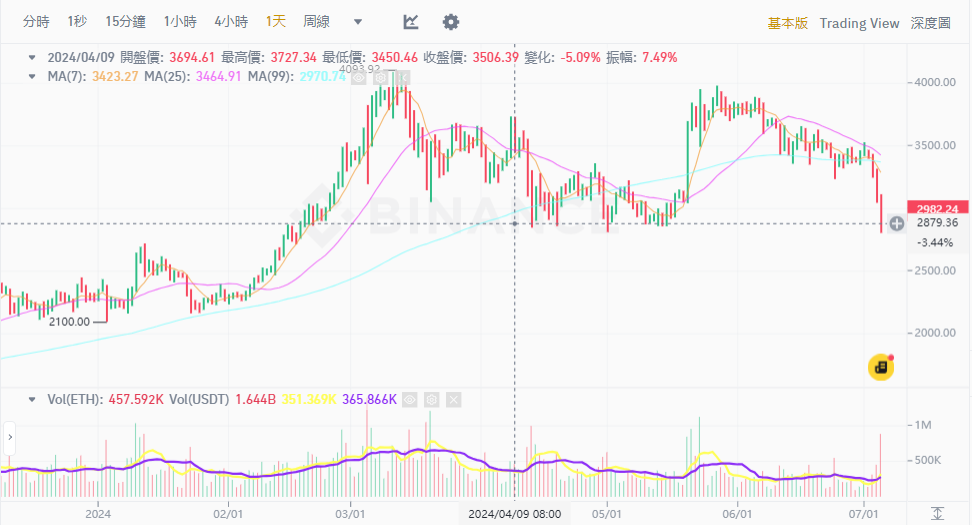Toggle Vol indicator visibility eye icon
The width and height of the screenshot is (972, 525).
tap(409, 399)
